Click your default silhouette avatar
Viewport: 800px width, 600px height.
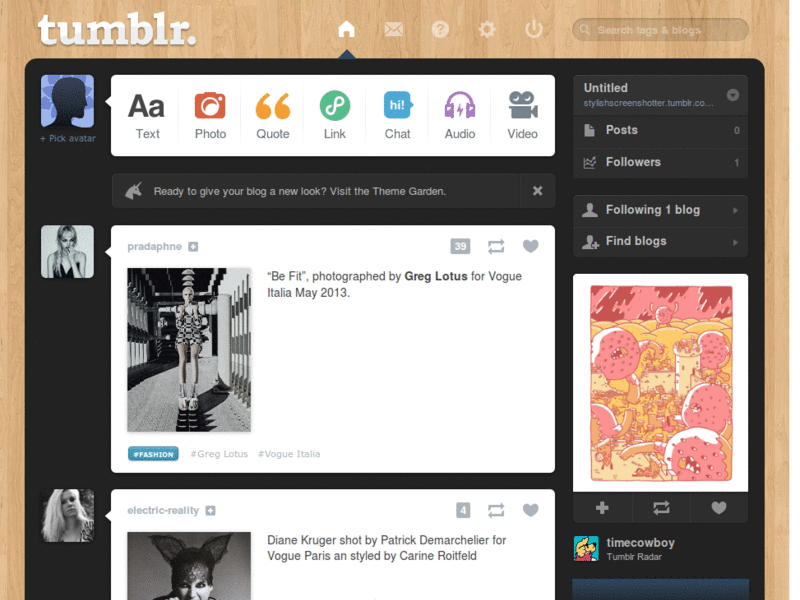(x=67, y=101)
